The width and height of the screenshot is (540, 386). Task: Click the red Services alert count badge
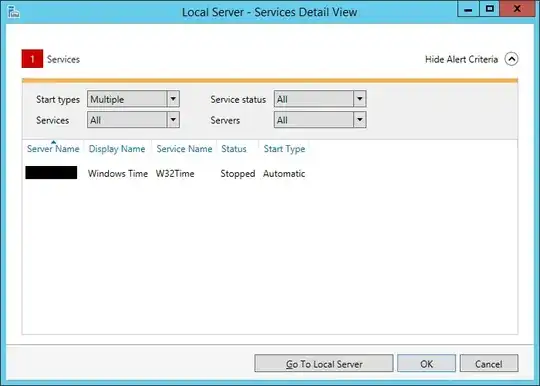point(32,59)
